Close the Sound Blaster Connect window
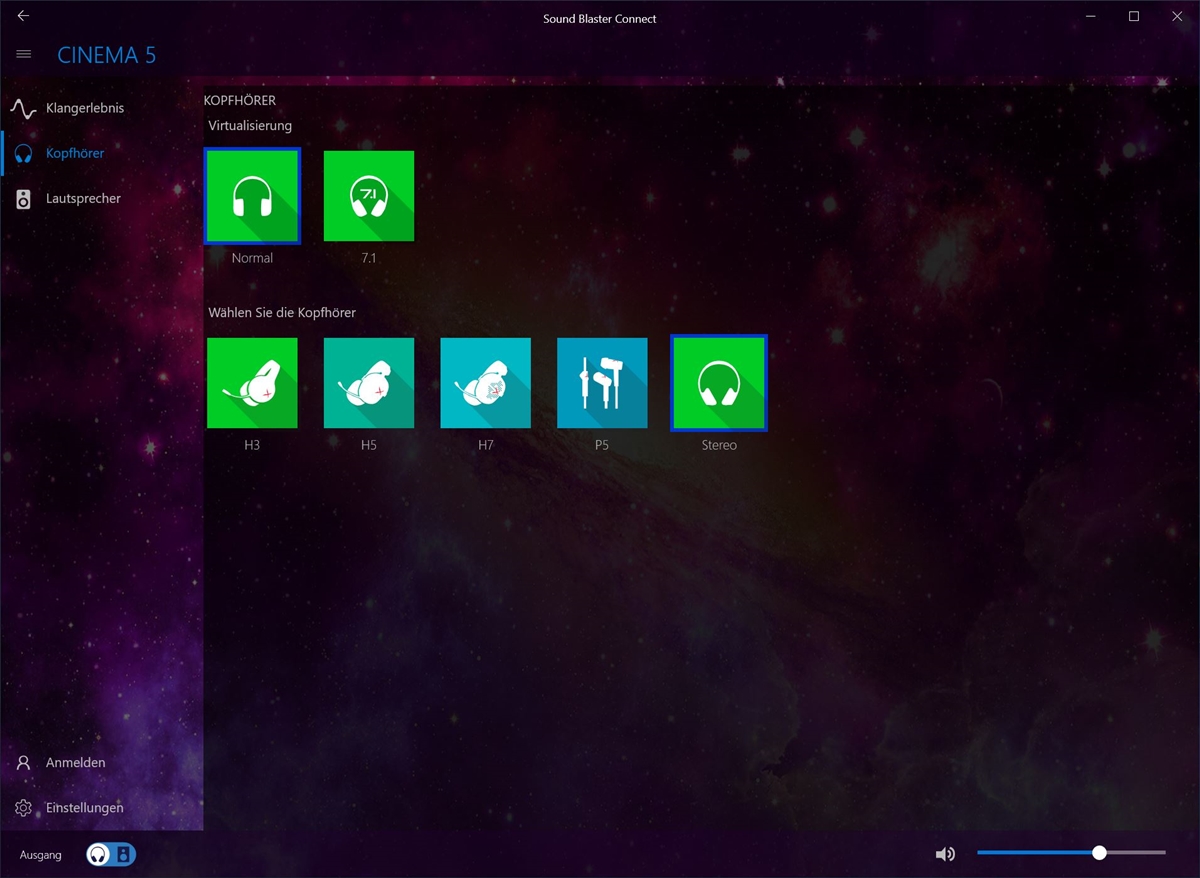 click(1178, 16)
